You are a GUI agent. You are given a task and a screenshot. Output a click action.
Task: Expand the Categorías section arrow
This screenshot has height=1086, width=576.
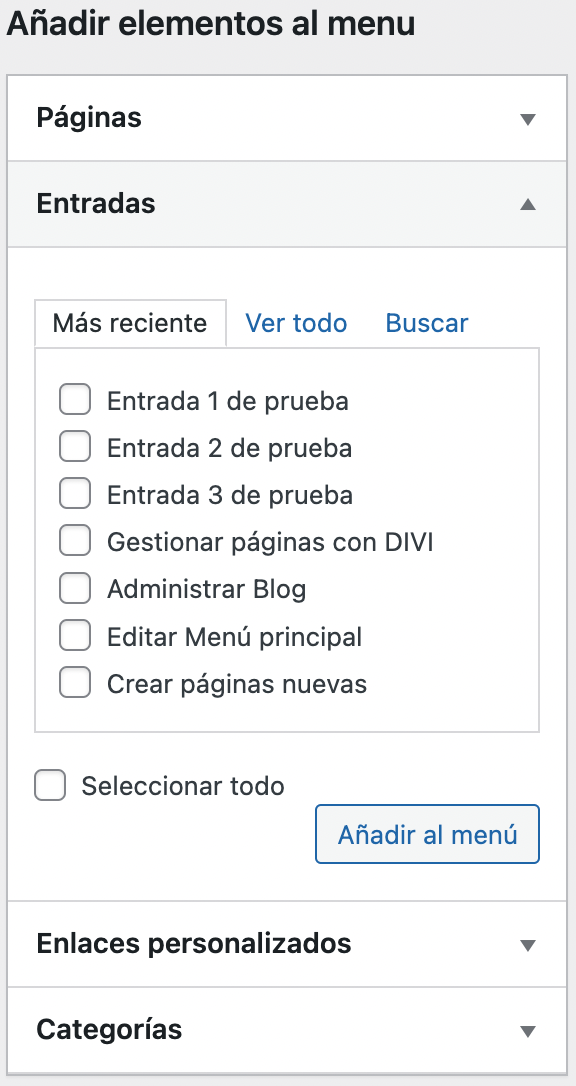(x=528, y=1031)
